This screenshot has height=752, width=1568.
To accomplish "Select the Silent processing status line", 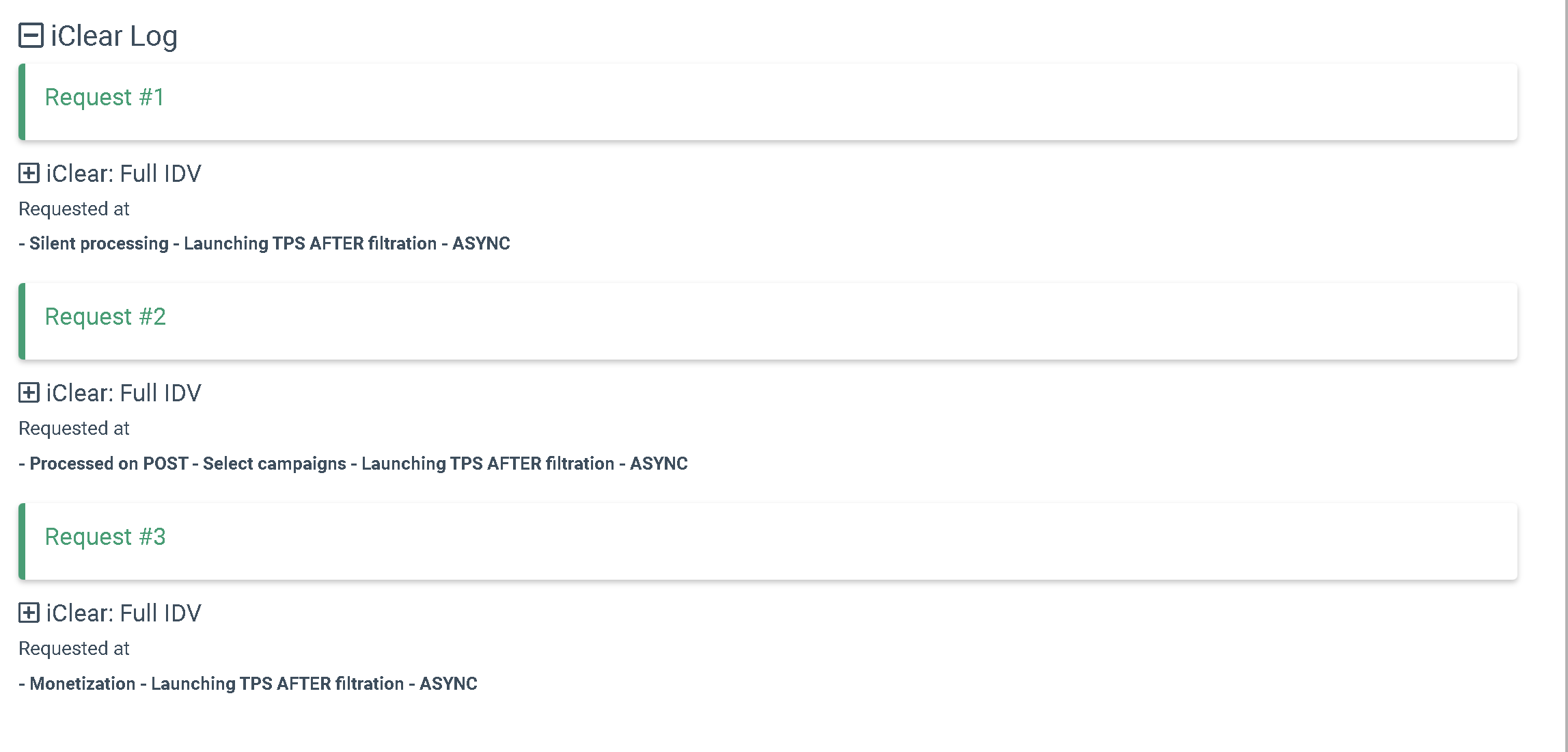I will tap(265, 244).
